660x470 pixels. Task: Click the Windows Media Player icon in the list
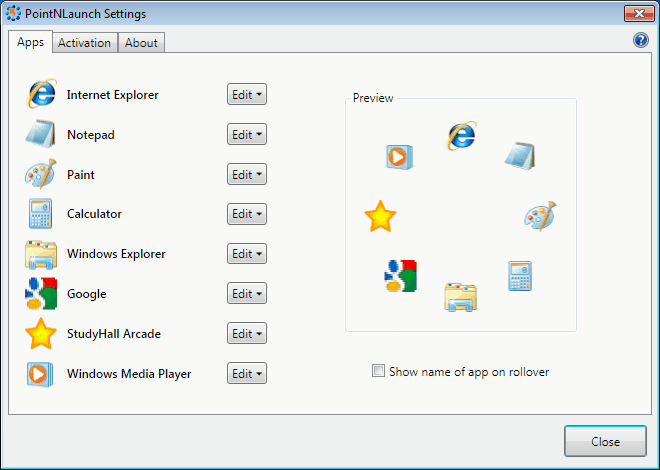[40, 374]
